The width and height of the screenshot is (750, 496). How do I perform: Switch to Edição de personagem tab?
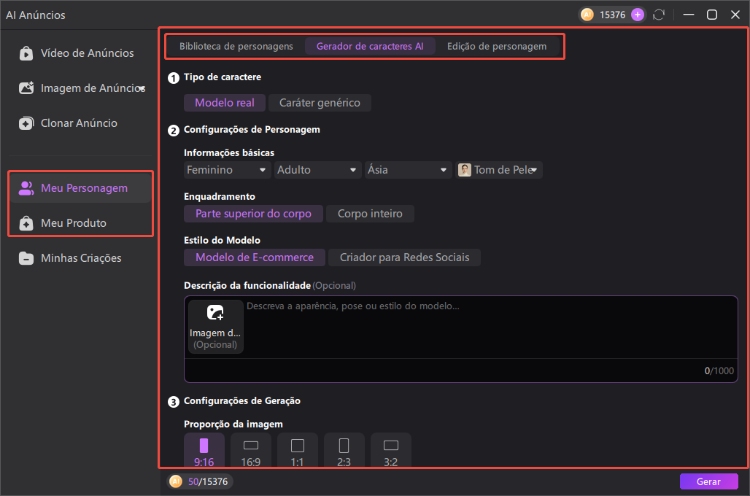click(x=497, y=46)
